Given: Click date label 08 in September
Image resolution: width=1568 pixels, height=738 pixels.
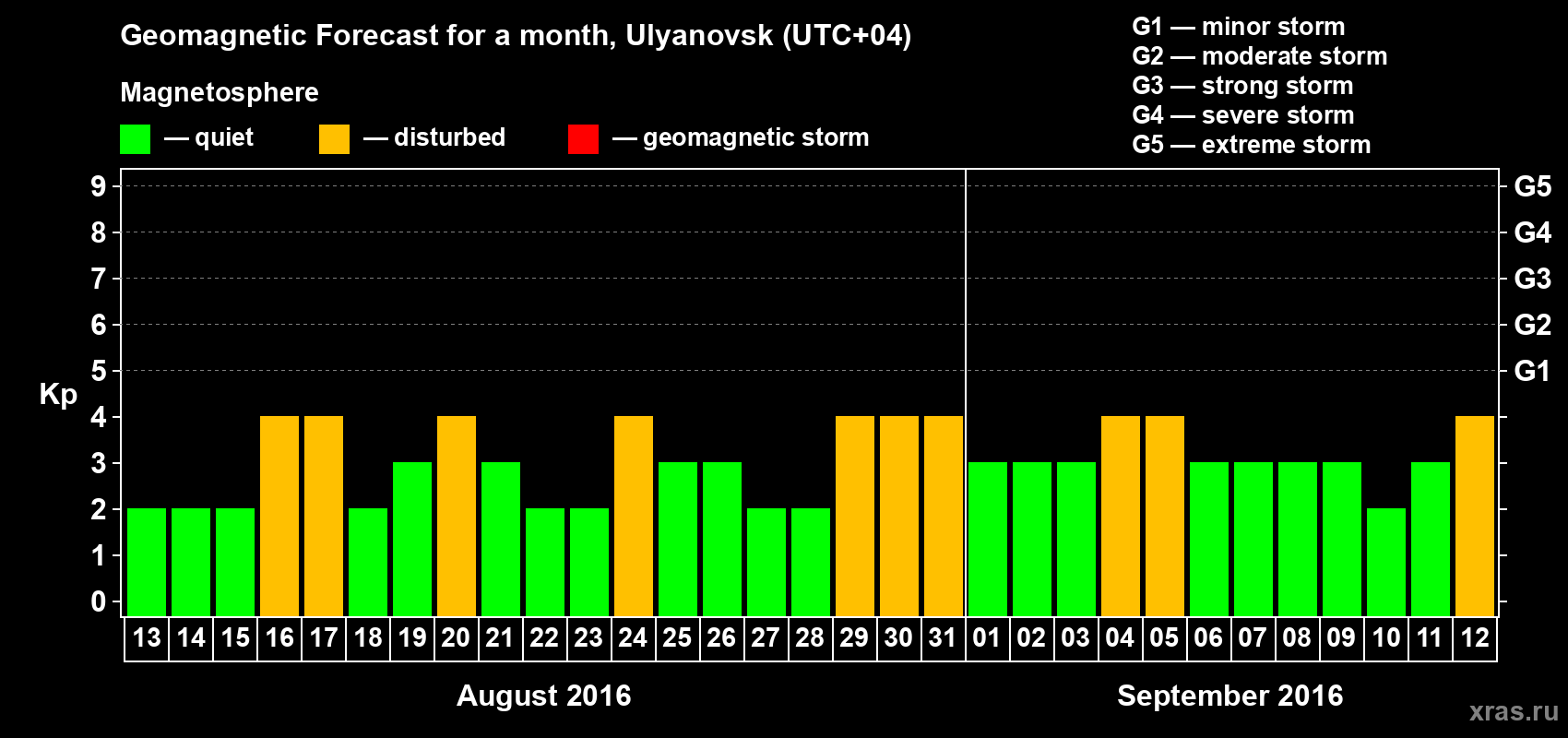Looking at the screenshot, I should (1297, 638).
